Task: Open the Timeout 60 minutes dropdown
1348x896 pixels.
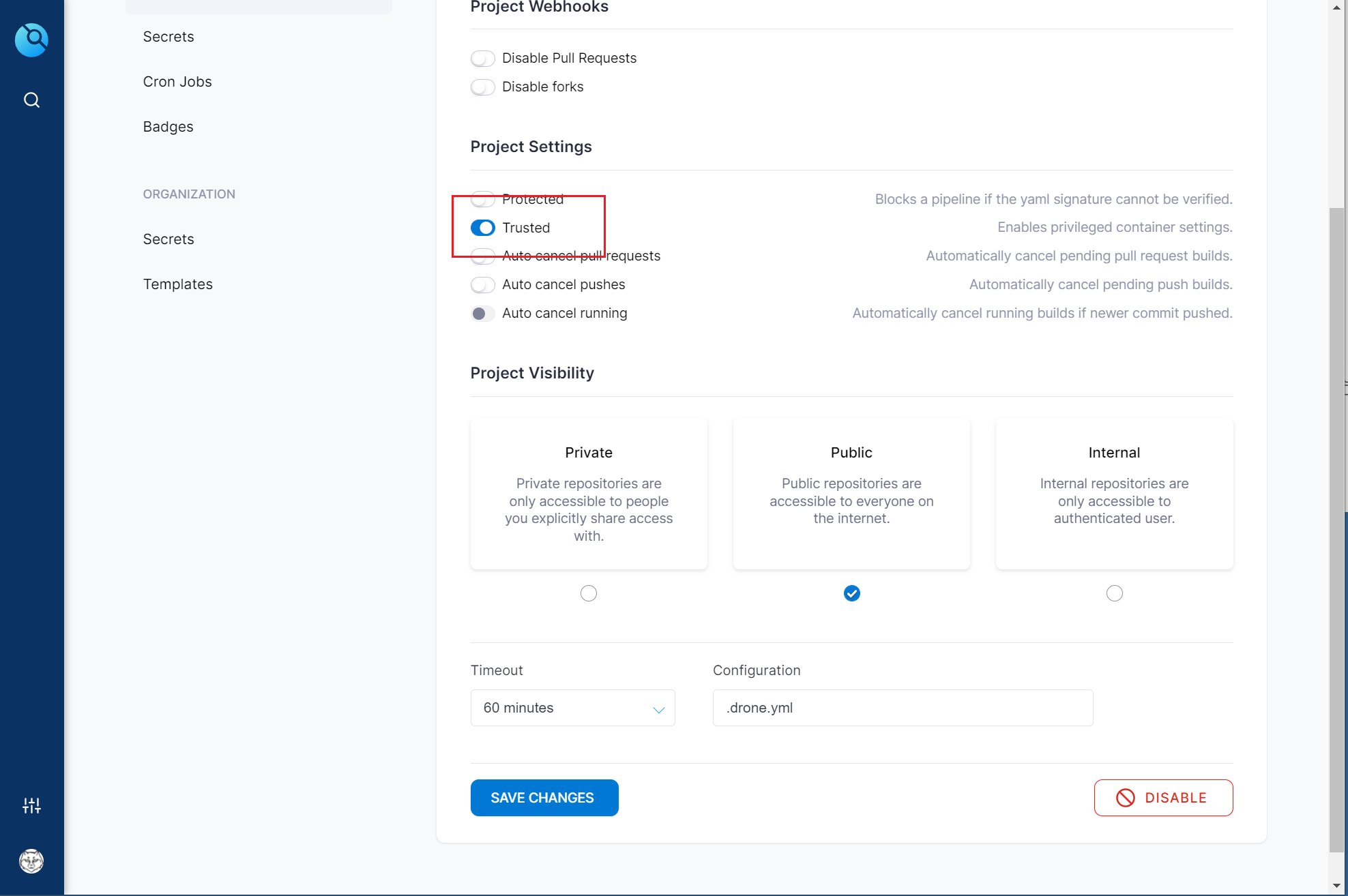Action: (573, 707)
